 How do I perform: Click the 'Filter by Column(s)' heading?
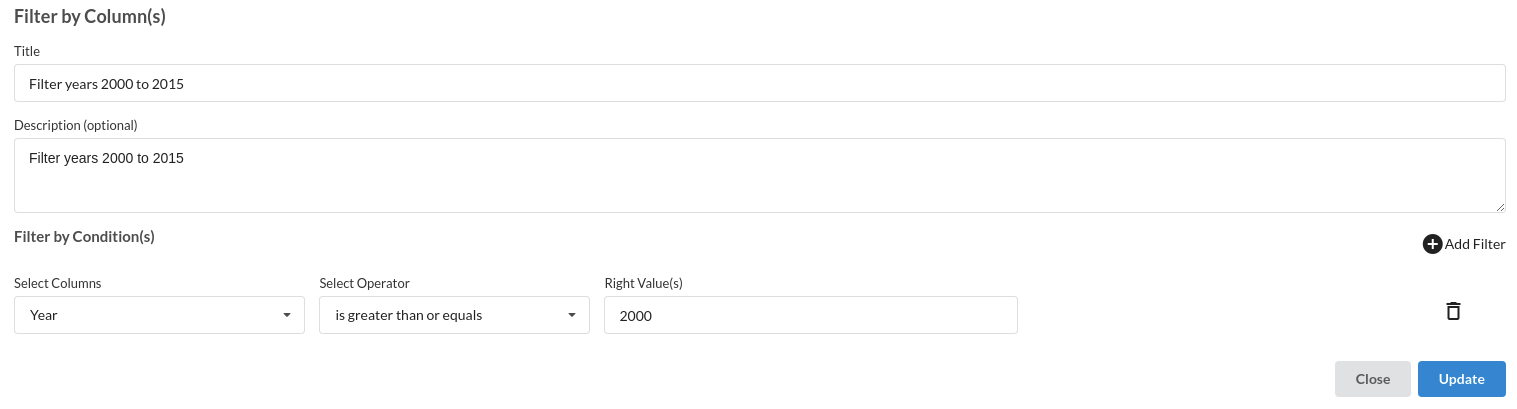tap(90, 16)
